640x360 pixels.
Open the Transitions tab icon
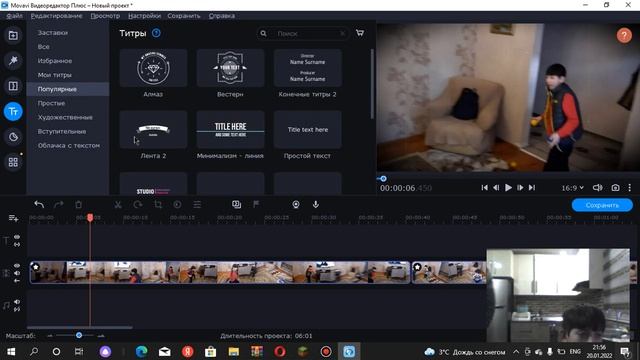[x=13, y=86]
